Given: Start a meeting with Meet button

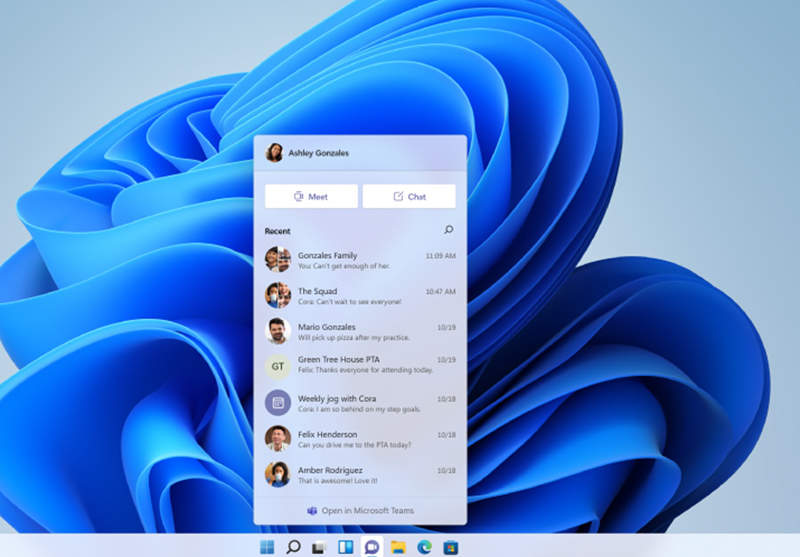Looking at the screenshot, I should [x=311, y=196].
